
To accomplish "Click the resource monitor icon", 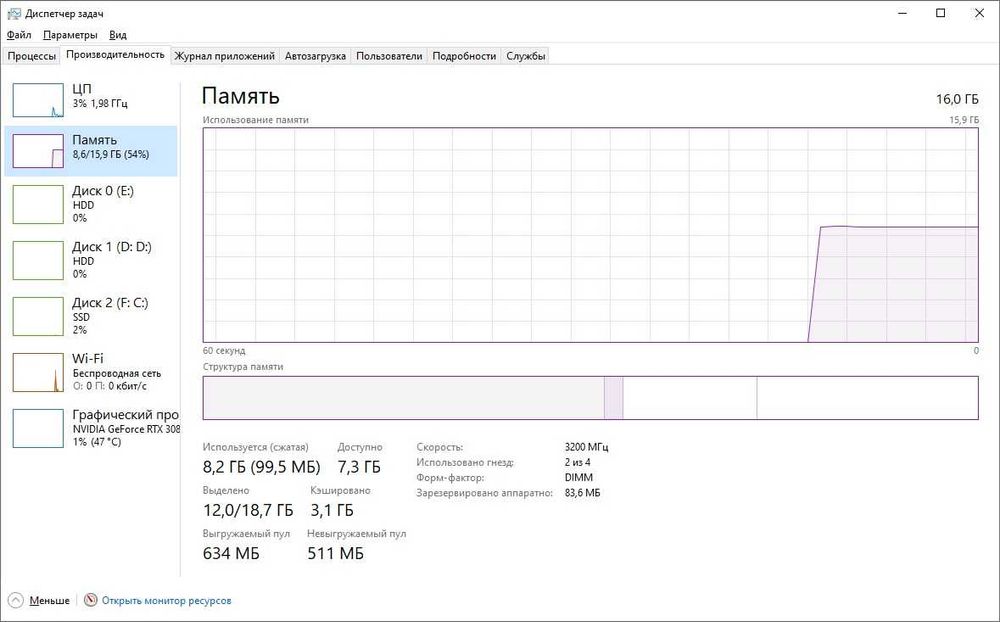I will 91,600.
